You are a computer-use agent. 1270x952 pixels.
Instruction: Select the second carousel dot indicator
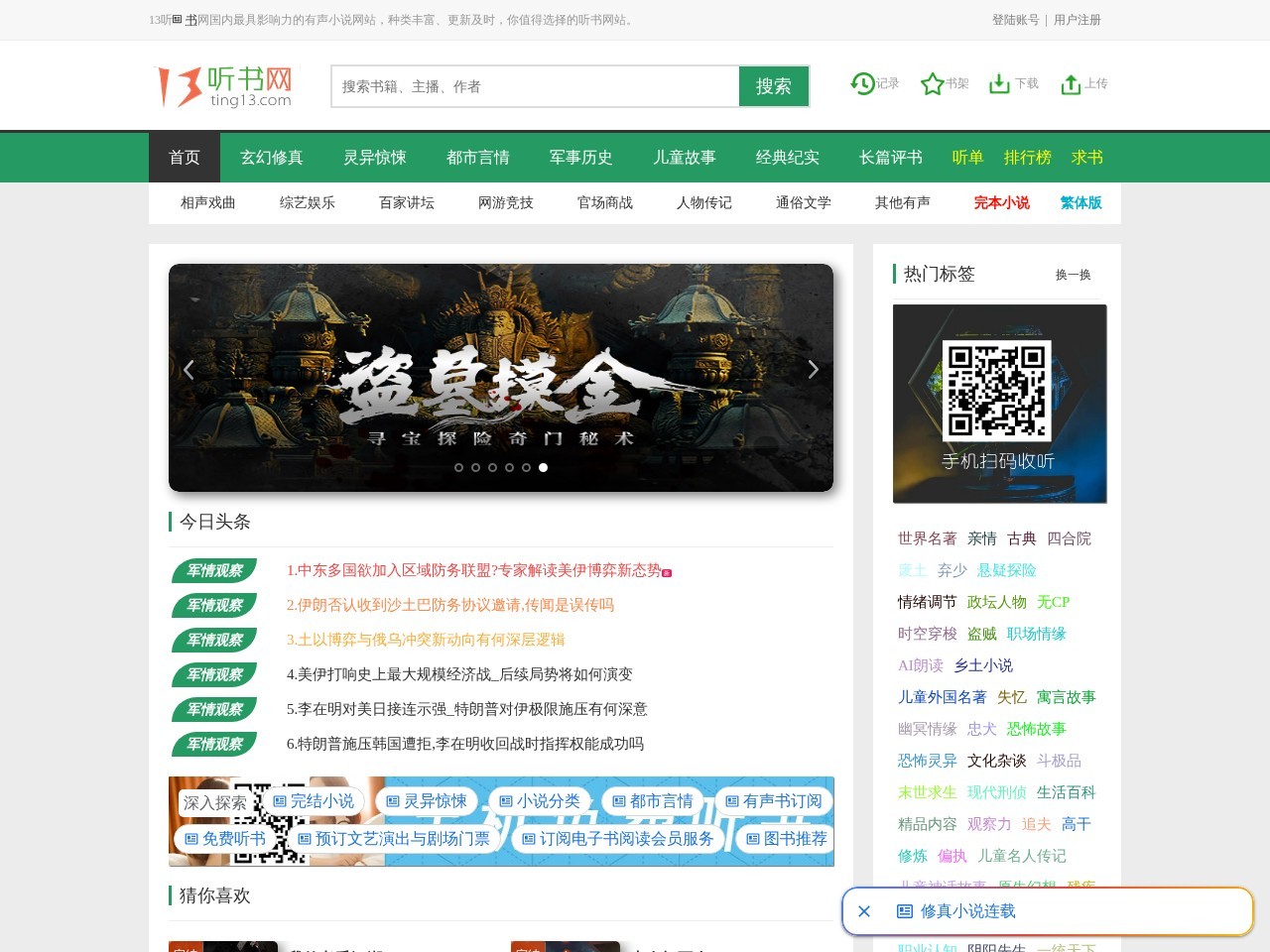pos(475,467)
